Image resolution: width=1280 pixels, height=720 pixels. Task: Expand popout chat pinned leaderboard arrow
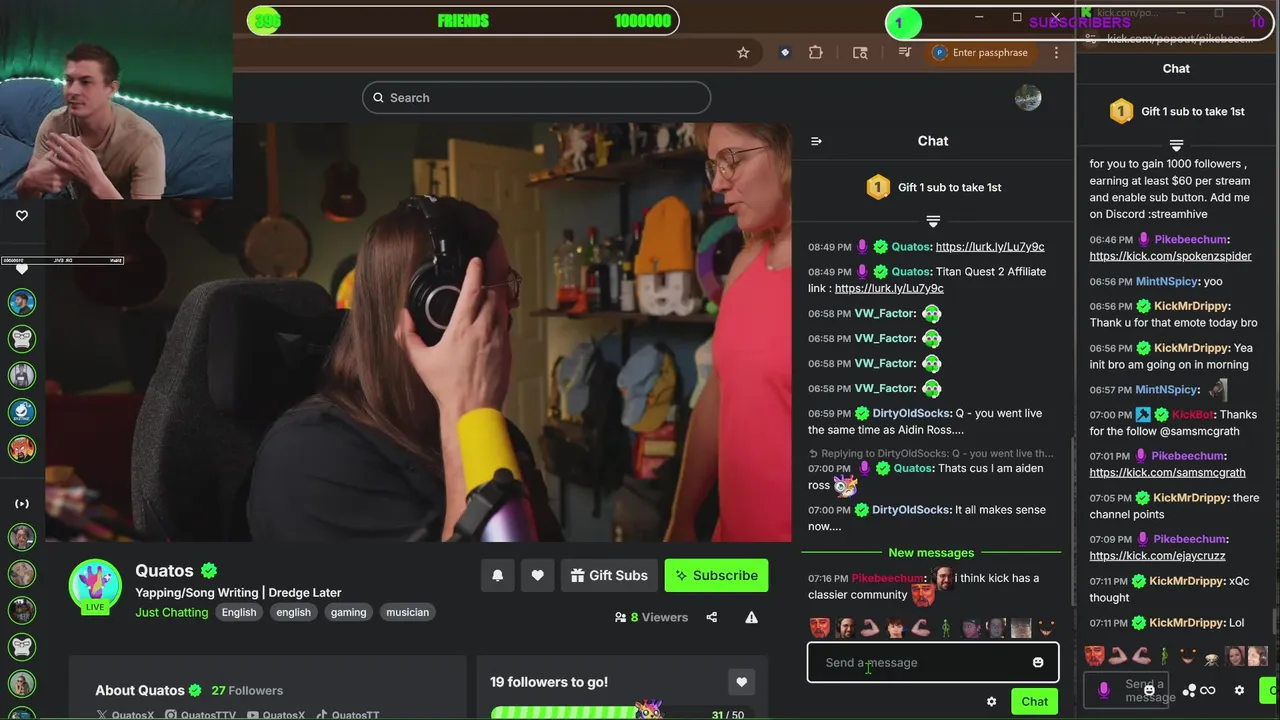(x=1176, y=146)
